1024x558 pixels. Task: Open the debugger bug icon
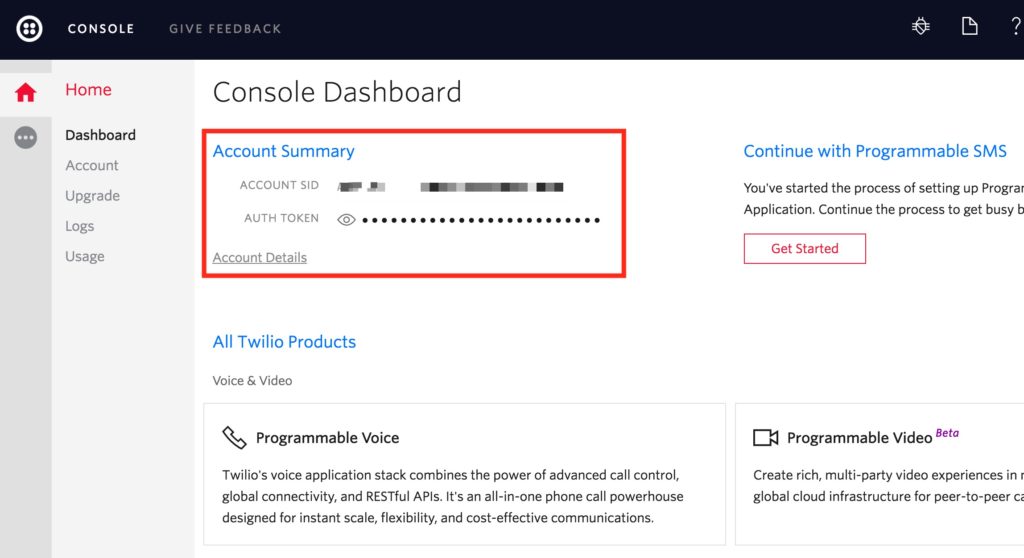(x=921, y=27)
